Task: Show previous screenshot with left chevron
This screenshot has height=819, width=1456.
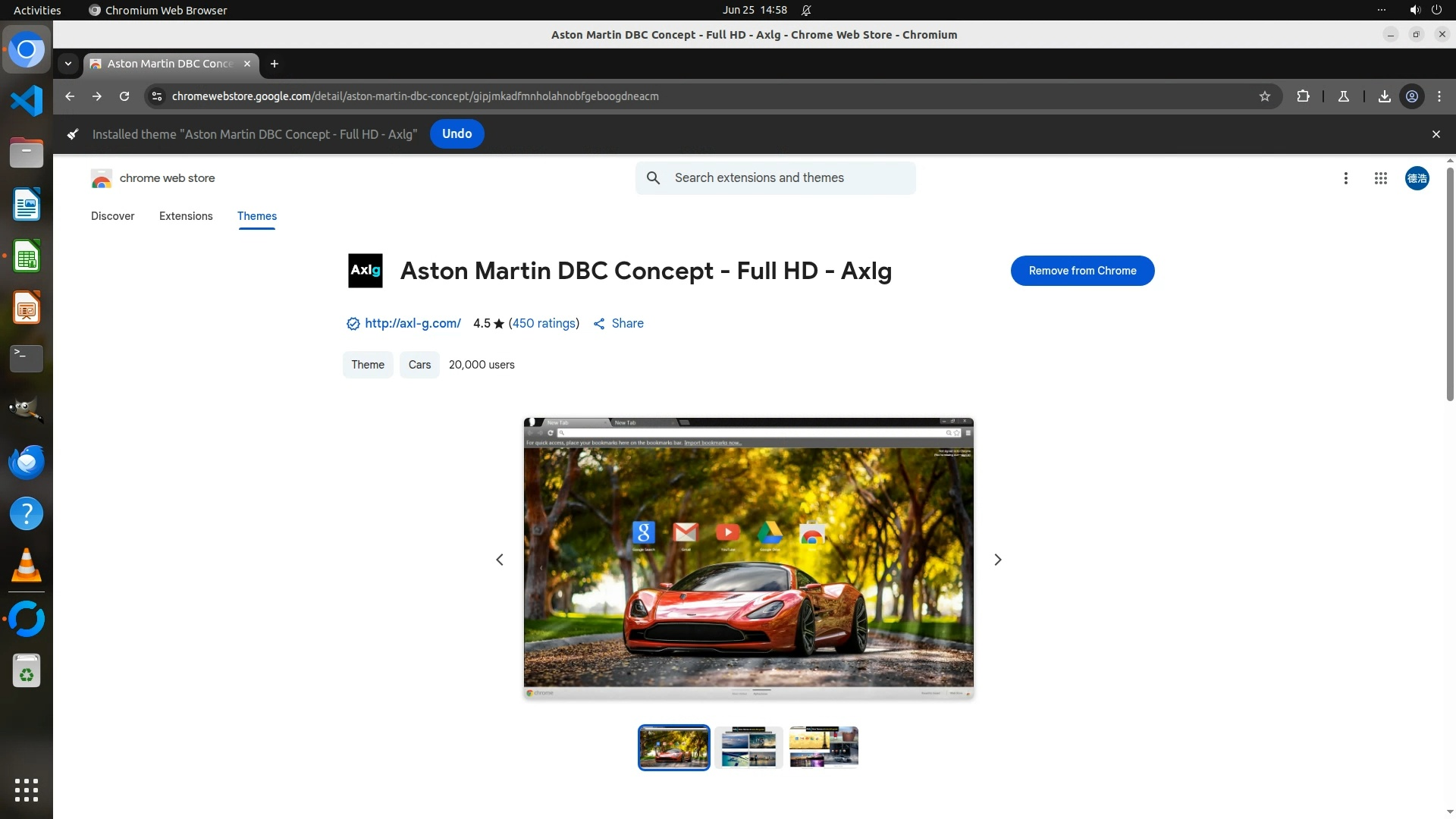Action: point(500,560)
